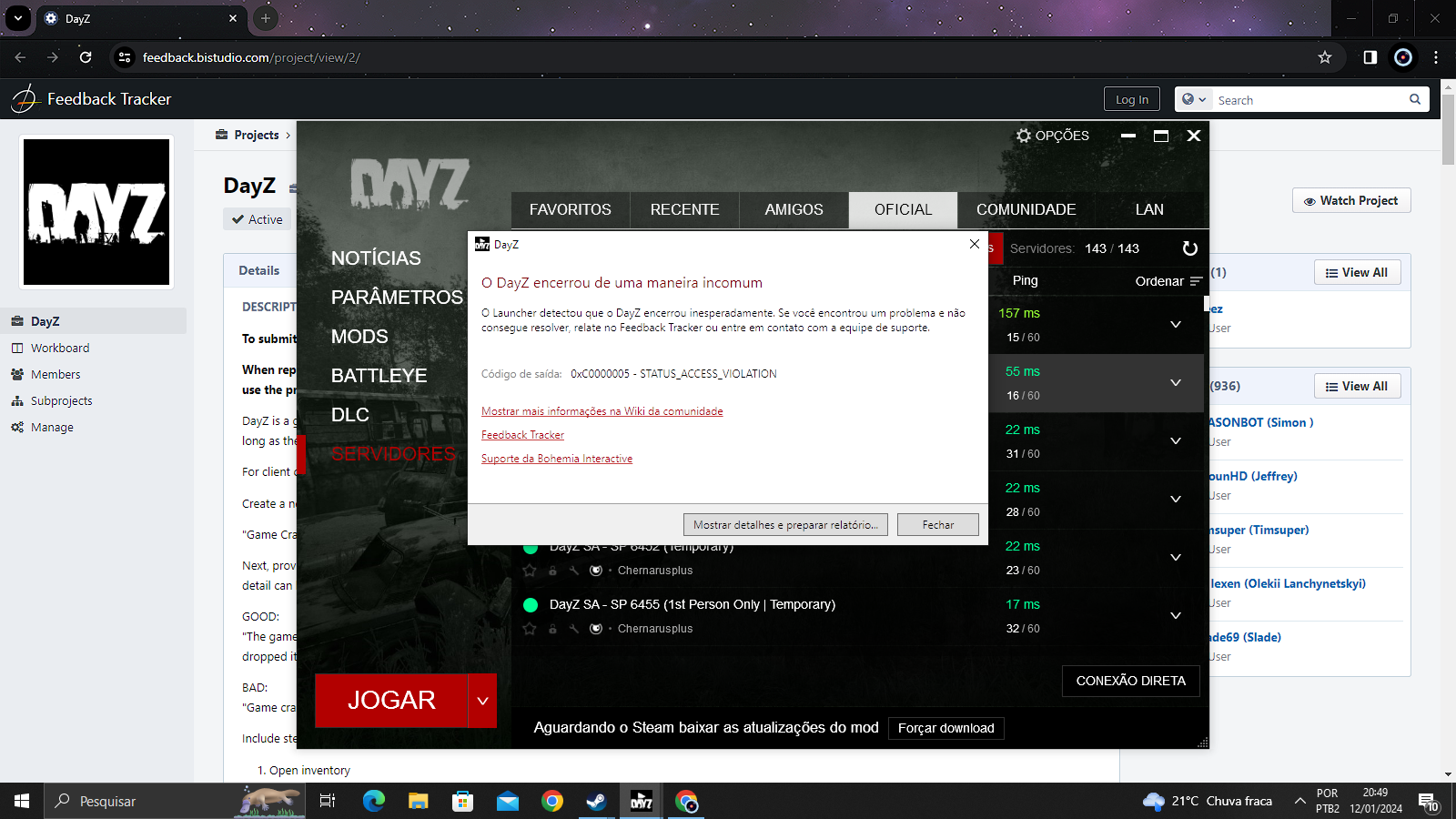Screen dimensions: 1456x819
Task: Open the launcher OPÇÕES gear menu
Action: 1052,136
